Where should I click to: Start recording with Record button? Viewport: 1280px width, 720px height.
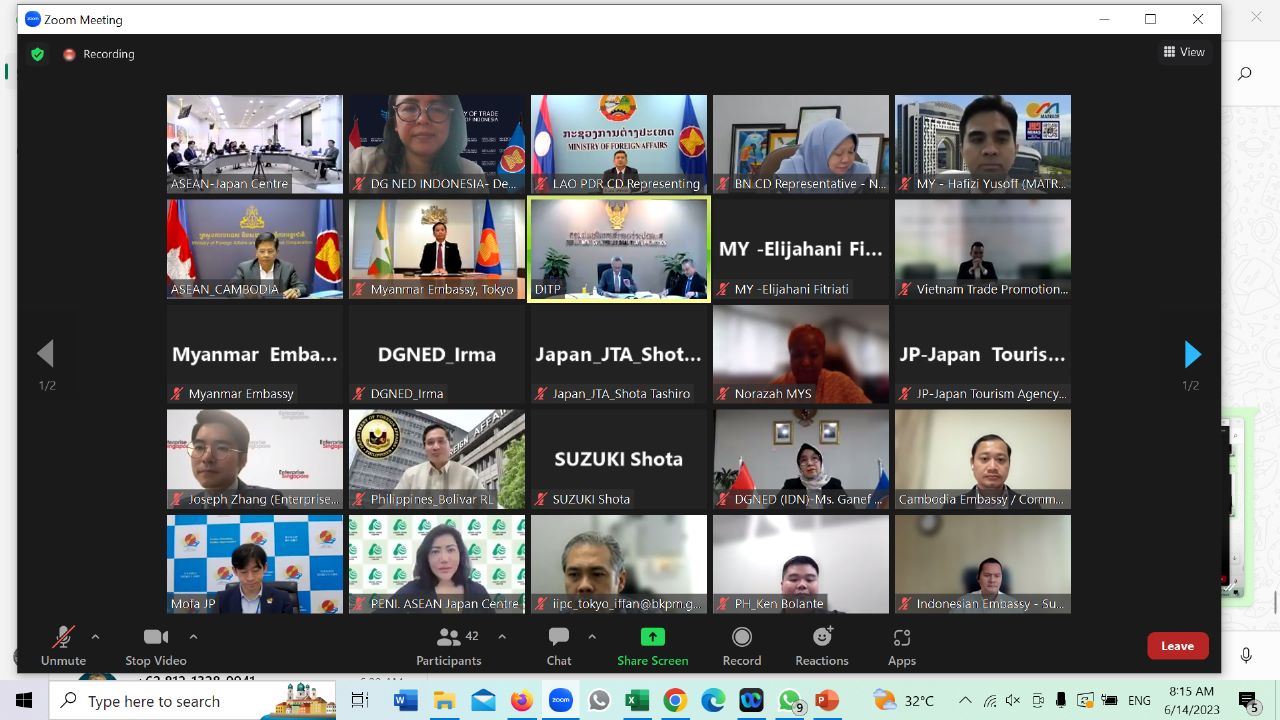[x=742, y=646]
